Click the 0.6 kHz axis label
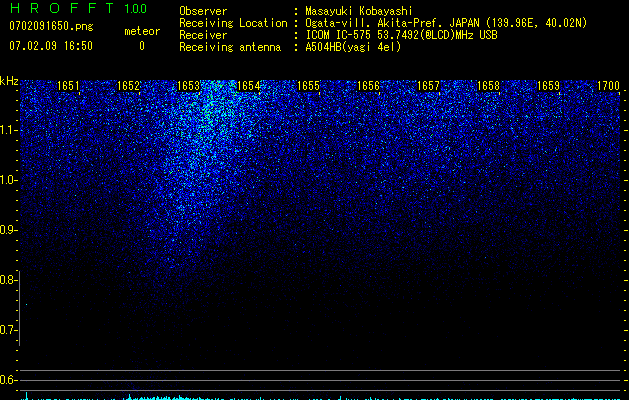 coord(8,380)
